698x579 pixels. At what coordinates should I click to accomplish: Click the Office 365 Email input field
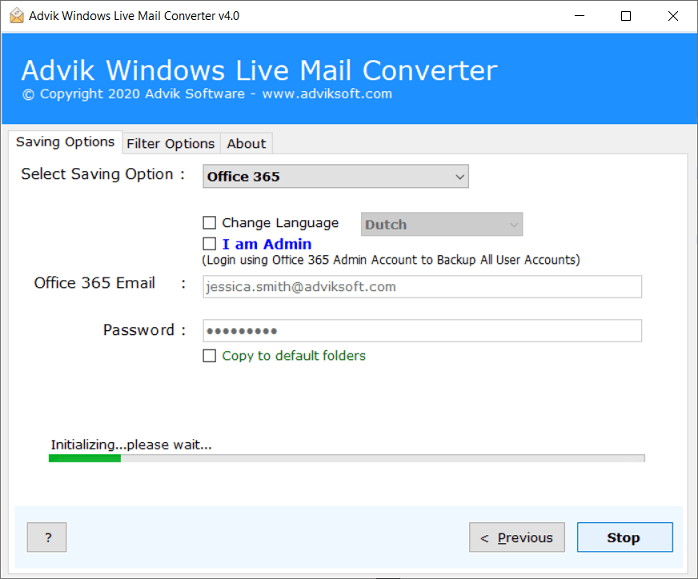click(x=422, y=287)
